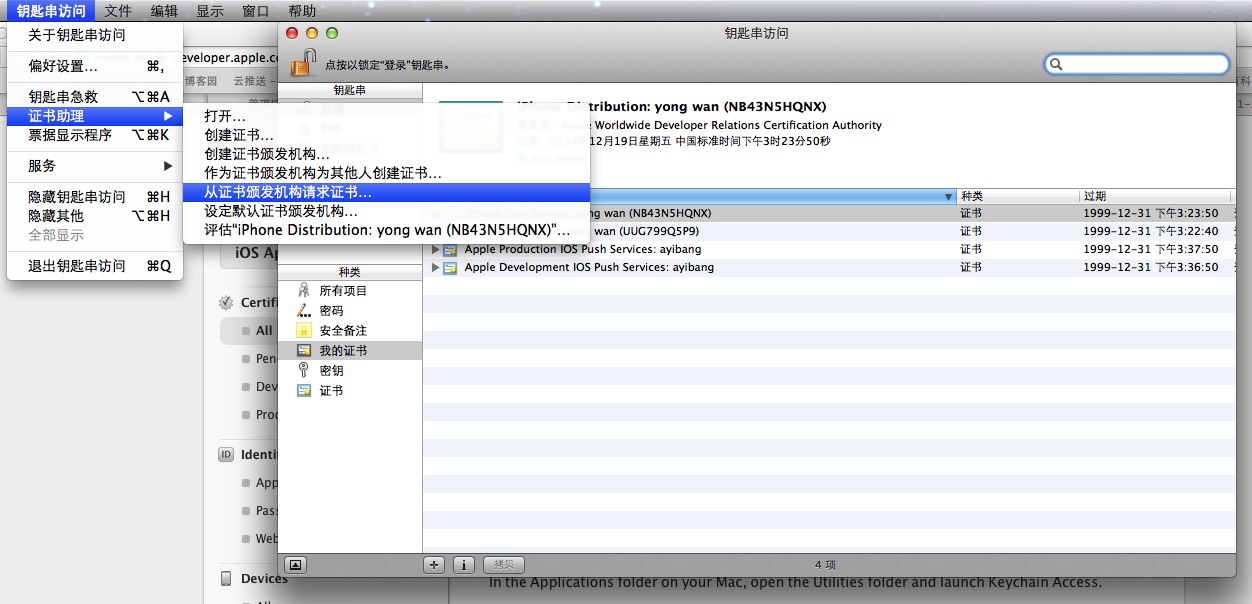Click the Devices heading in the browser window
The image size is (1252, 604).
264,578
